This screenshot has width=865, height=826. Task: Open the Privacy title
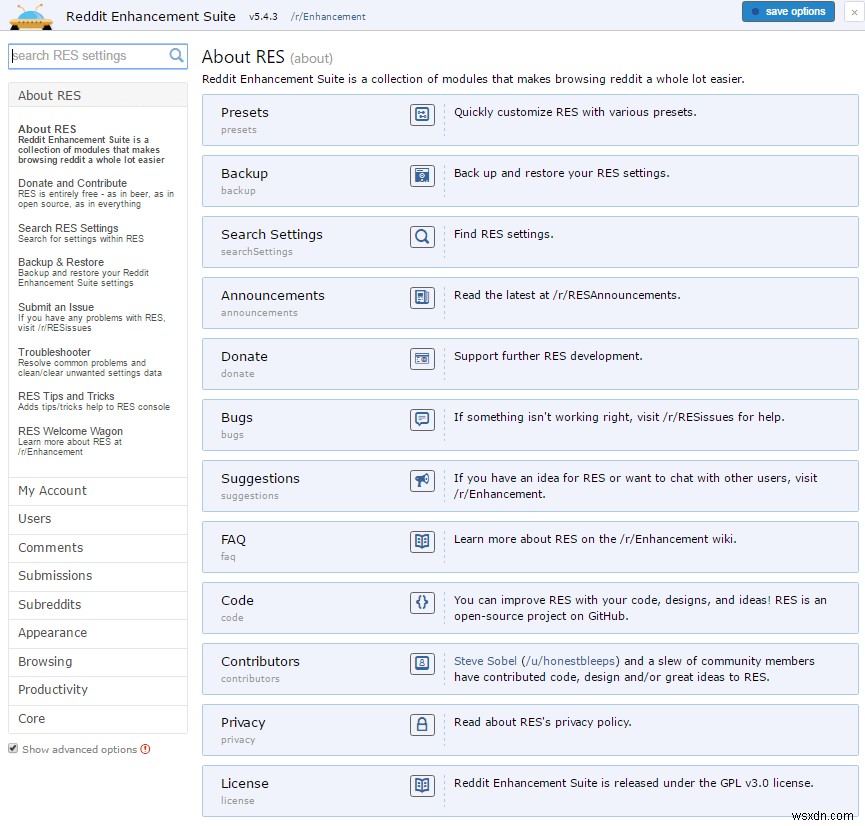click(243, 723)
